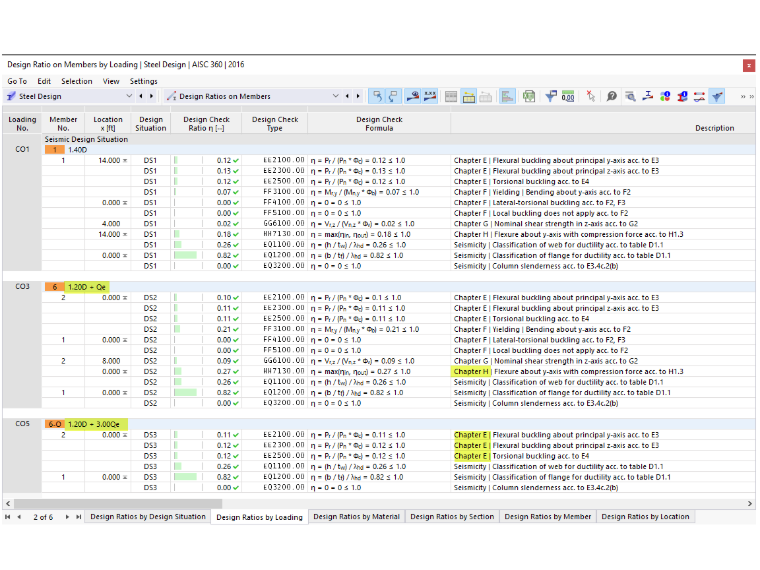The height and width of the screenshot is (570, 760).
Task: Toggle the highlighted blue filter funnel icon
Action: coord(717,96)
